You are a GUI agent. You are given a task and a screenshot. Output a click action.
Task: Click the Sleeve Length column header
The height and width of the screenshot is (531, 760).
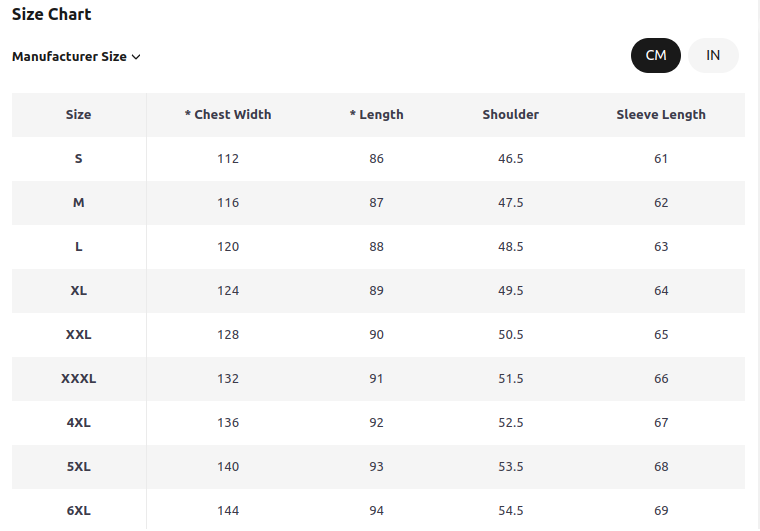point(661,115)
